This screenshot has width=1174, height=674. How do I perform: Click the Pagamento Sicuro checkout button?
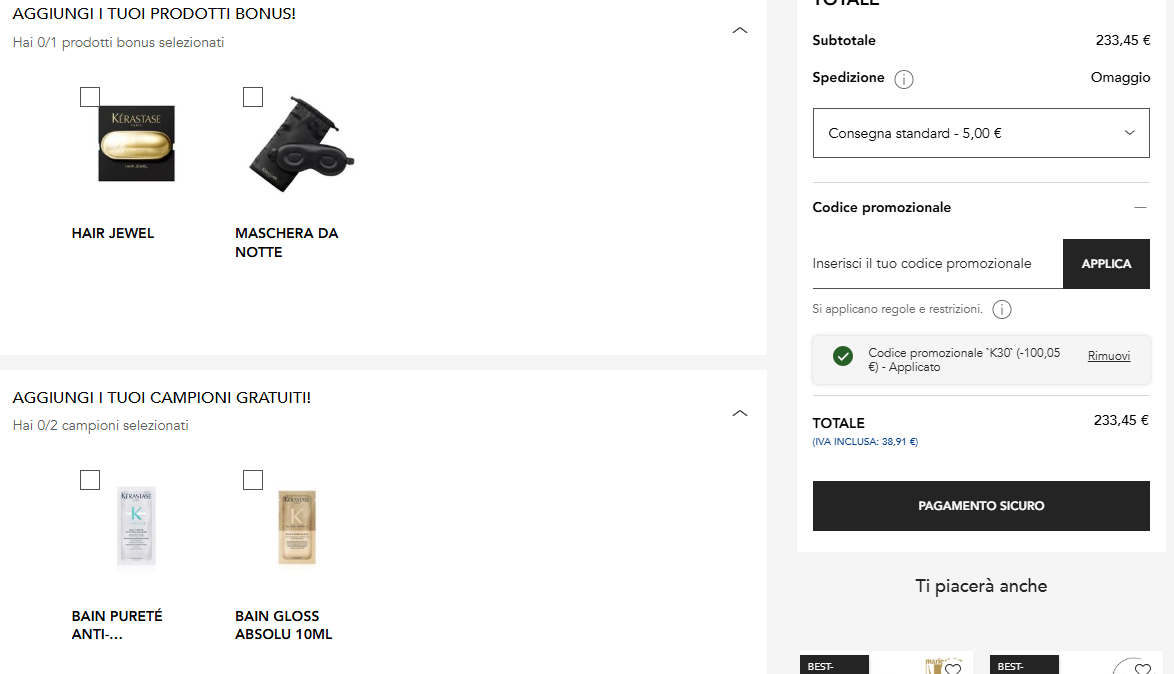981,506
